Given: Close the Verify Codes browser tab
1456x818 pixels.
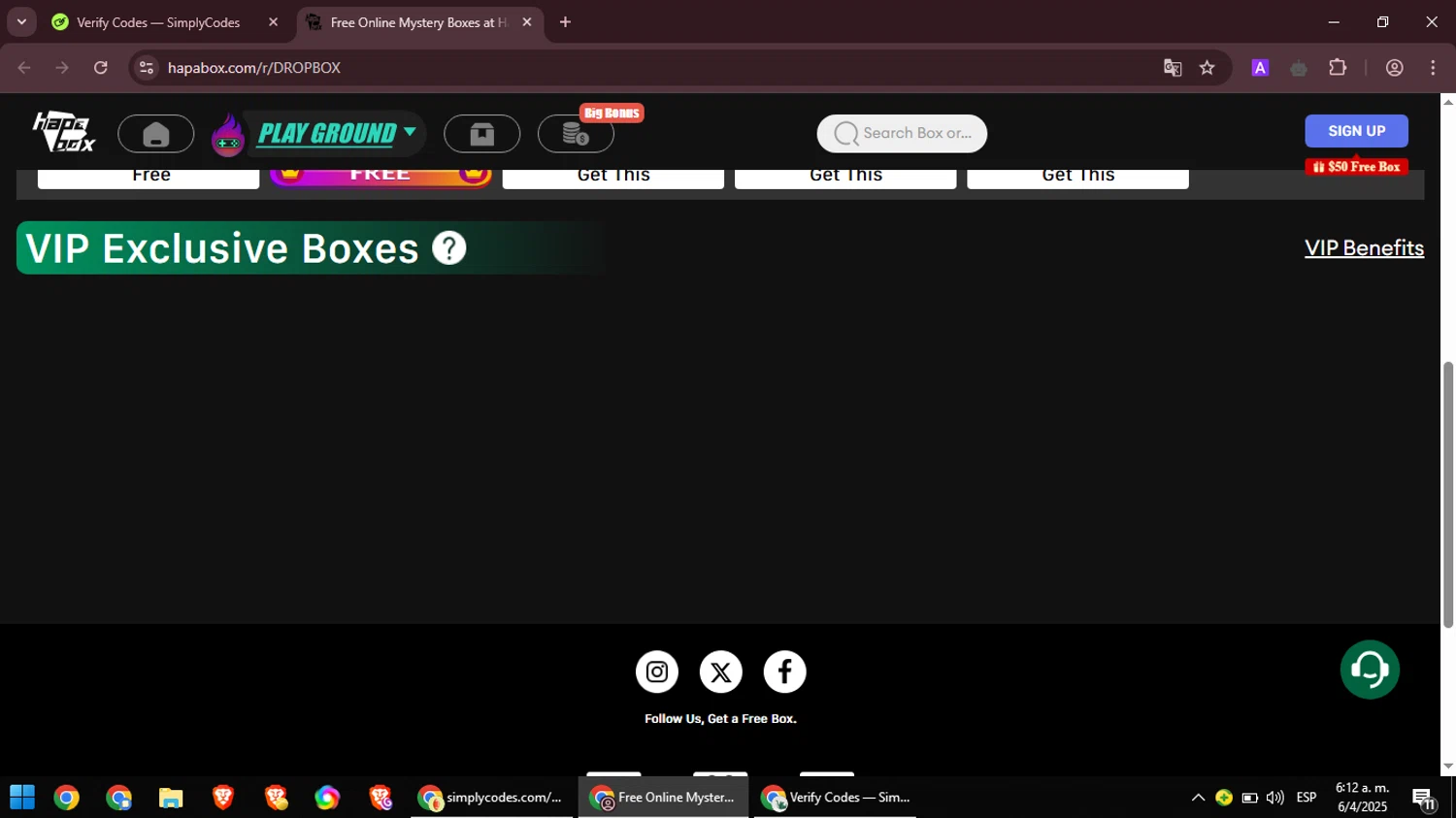Looking at the screenshot, I should pos(273,22).
